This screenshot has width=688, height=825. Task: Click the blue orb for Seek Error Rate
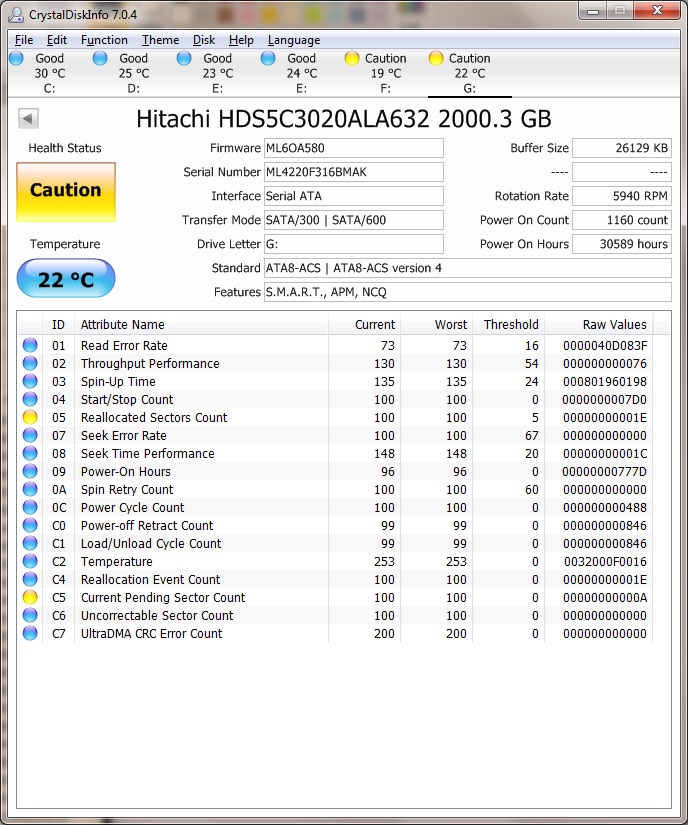pos(30,435)
